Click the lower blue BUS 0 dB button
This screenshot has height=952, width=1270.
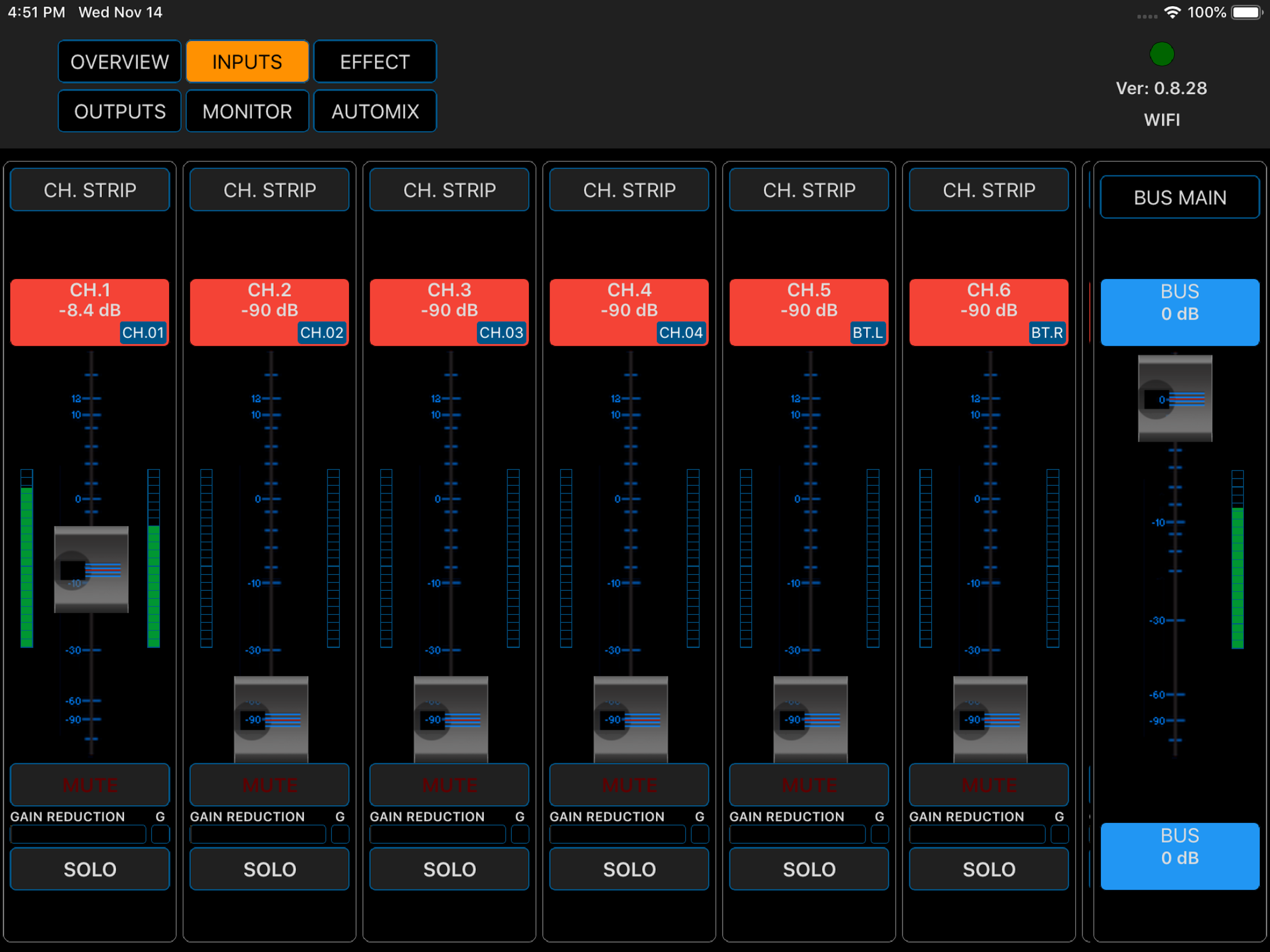pyautogui.click(x=1179, y=855)
